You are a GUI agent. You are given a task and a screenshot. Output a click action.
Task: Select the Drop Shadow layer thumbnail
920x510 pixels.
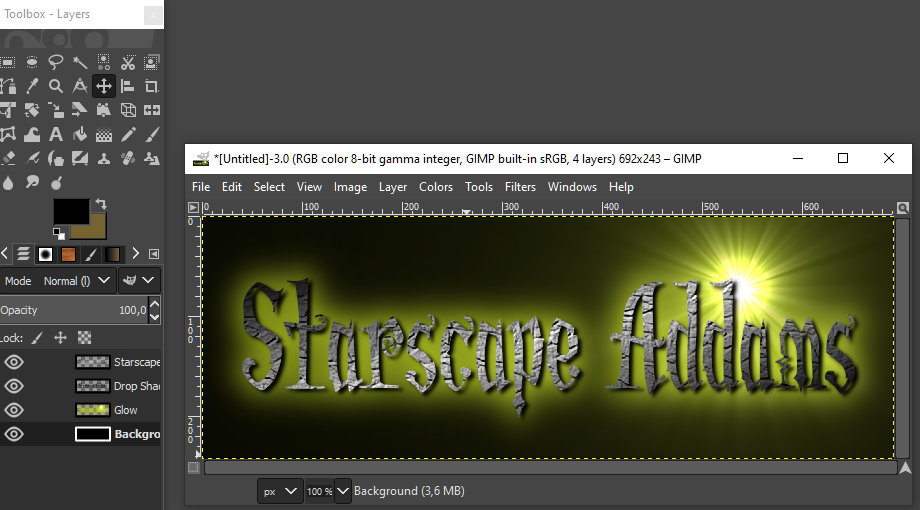click(92, 386)
